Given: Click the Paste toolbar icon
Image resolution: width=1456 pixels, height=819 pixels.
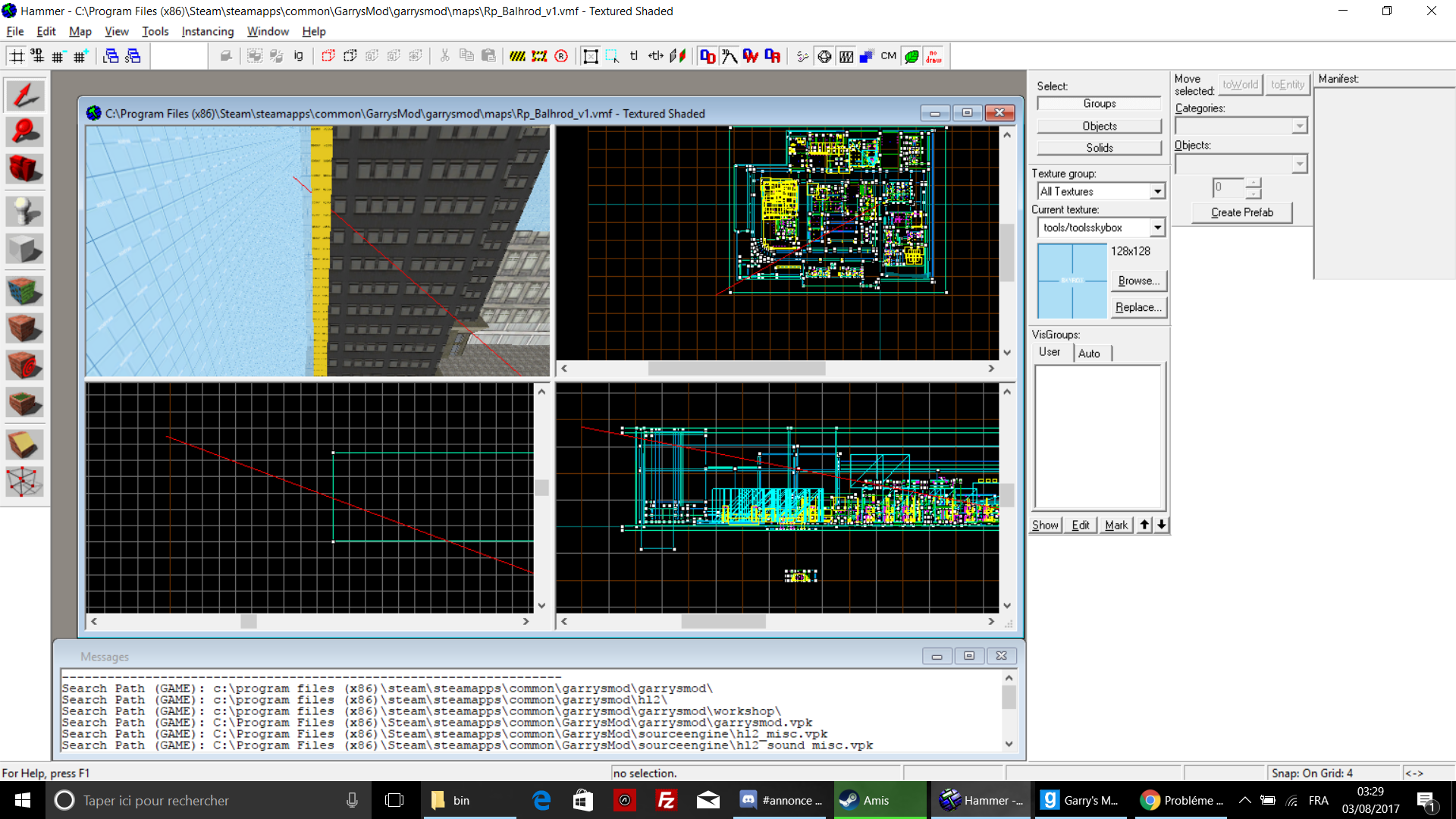Looking at the screenshot, I should (489, 56).
